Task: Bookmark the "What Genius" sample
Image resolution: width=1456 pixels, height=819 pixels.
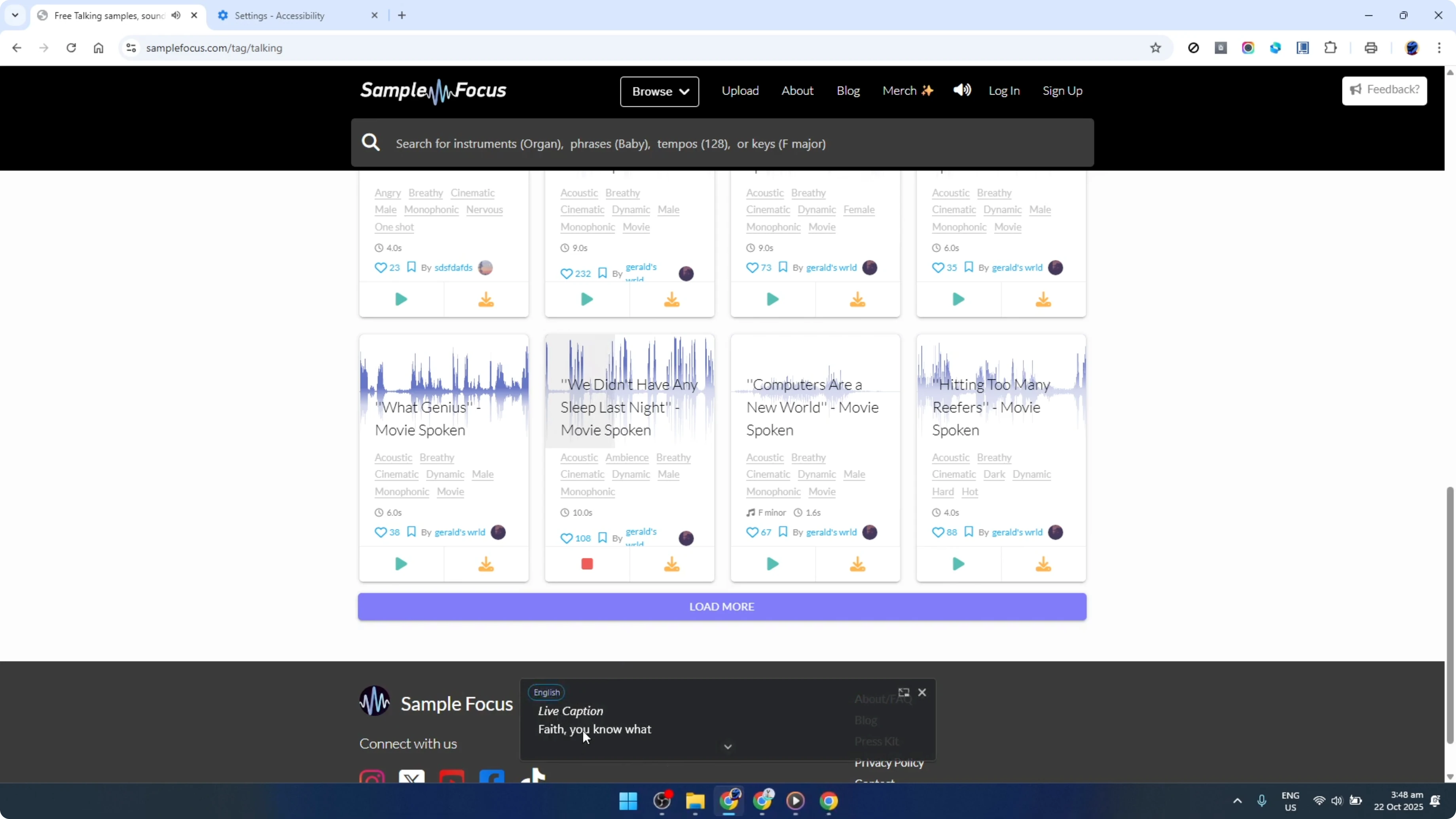Action: (411, 532)
